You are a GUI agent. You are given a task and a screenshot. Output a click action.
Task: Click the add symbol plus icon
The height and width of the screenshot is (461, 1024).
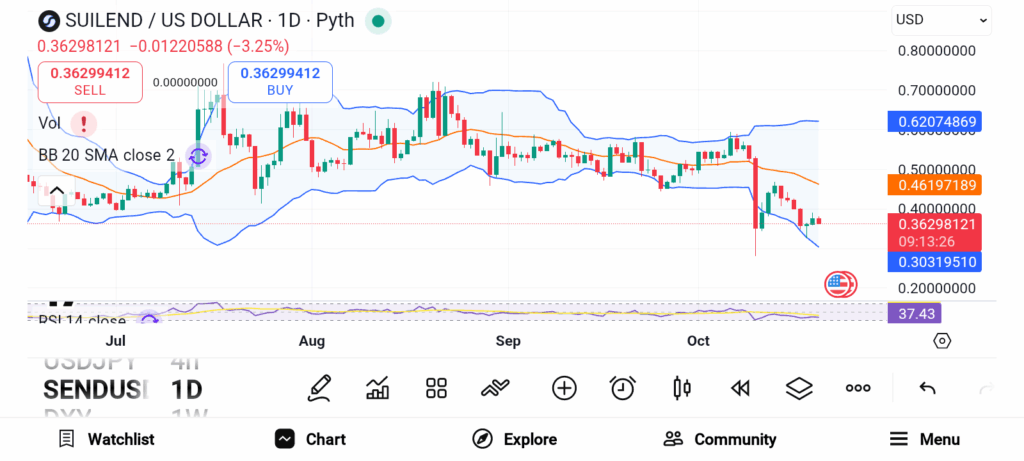(564, 388)
